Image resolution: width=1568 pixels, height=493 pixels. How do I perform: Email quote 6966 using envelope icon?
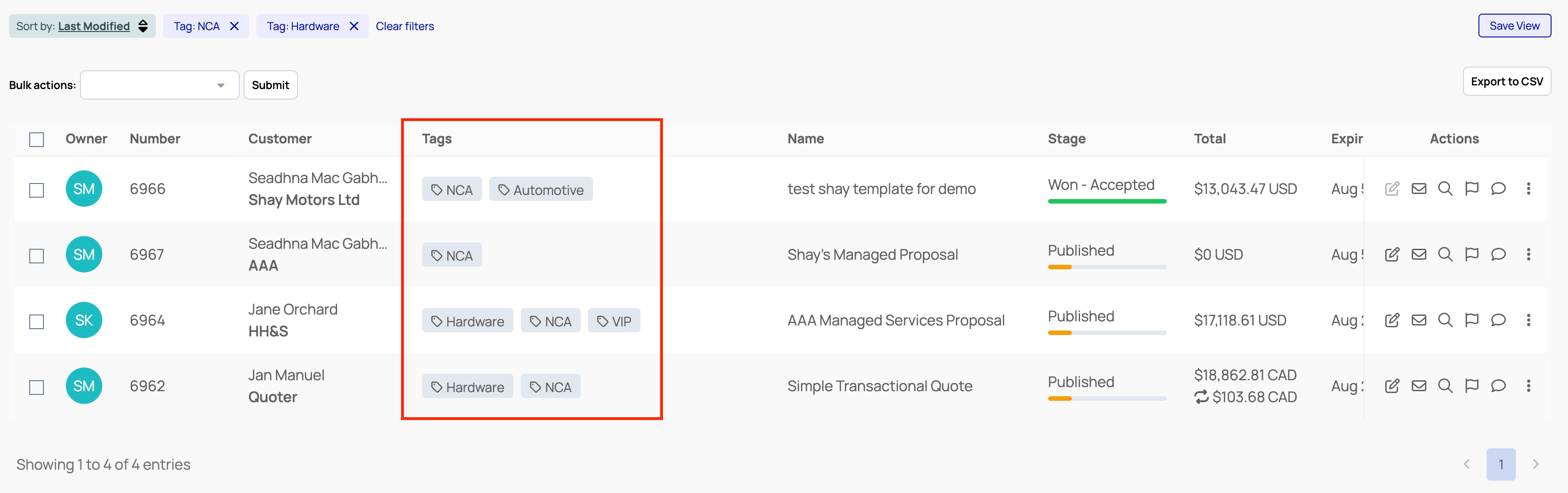[1419, 189]
